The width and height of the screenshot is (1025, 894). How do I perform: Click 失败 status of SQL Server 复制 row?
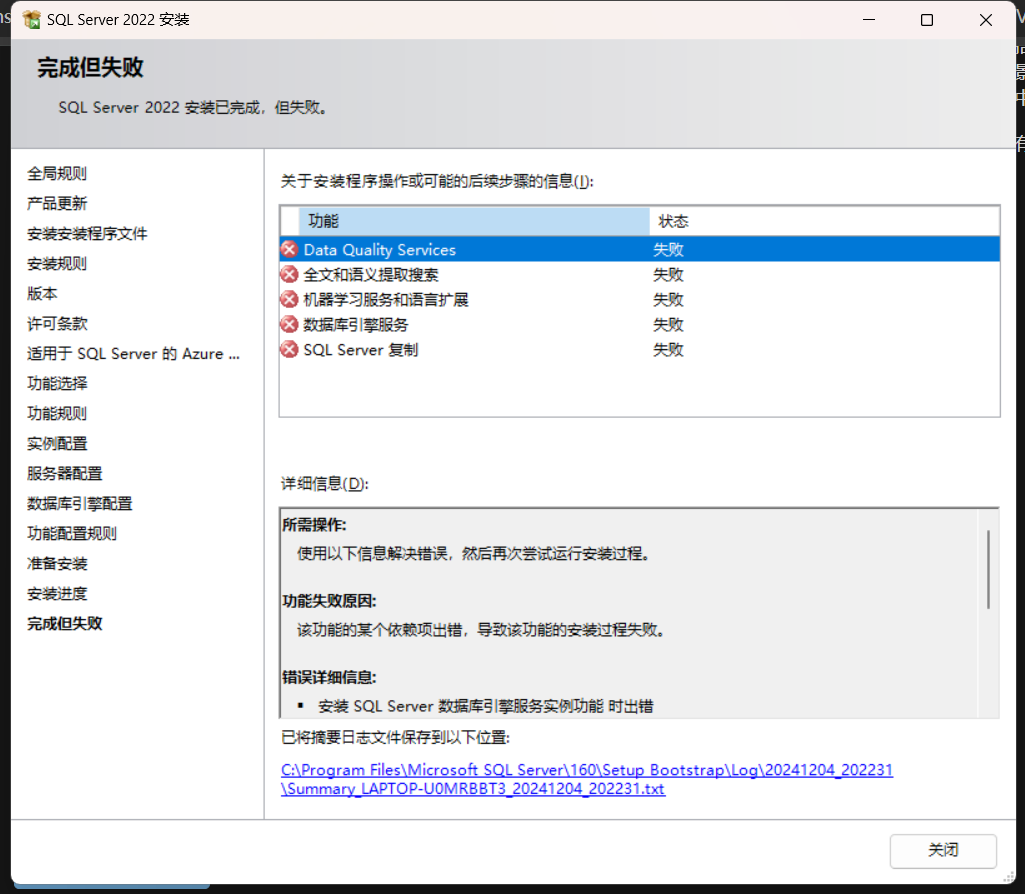668,350
